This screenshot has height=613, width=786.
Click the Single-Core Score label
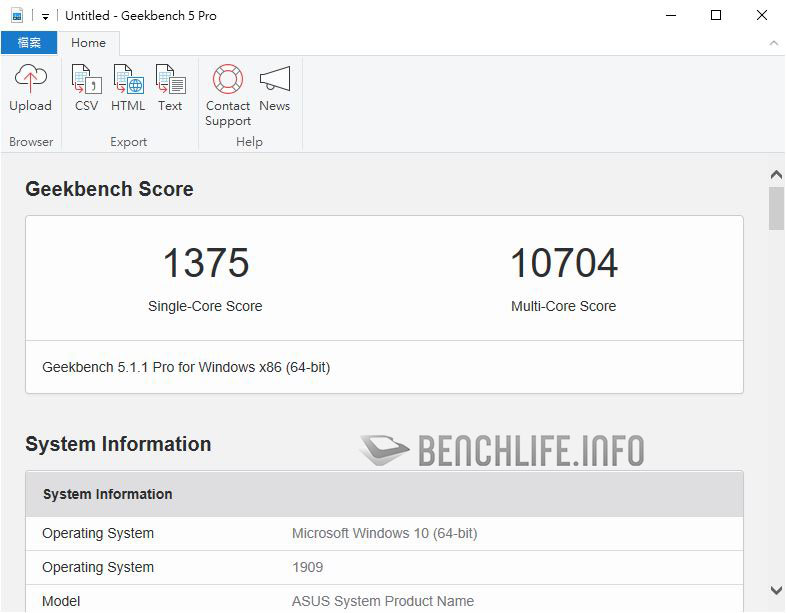point(205,306)
